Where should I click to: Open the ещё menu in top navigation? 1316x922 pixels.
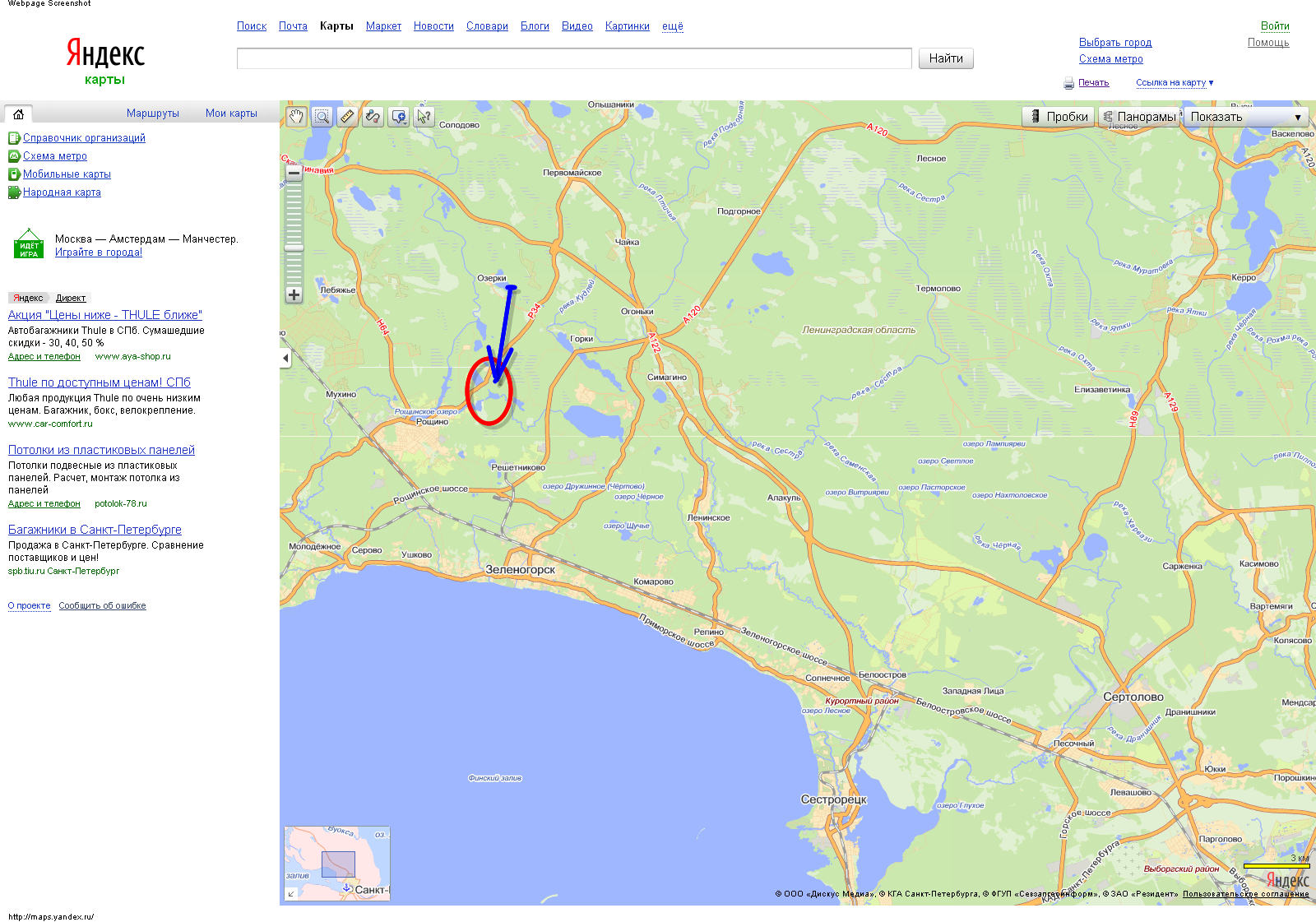(672, 26)
